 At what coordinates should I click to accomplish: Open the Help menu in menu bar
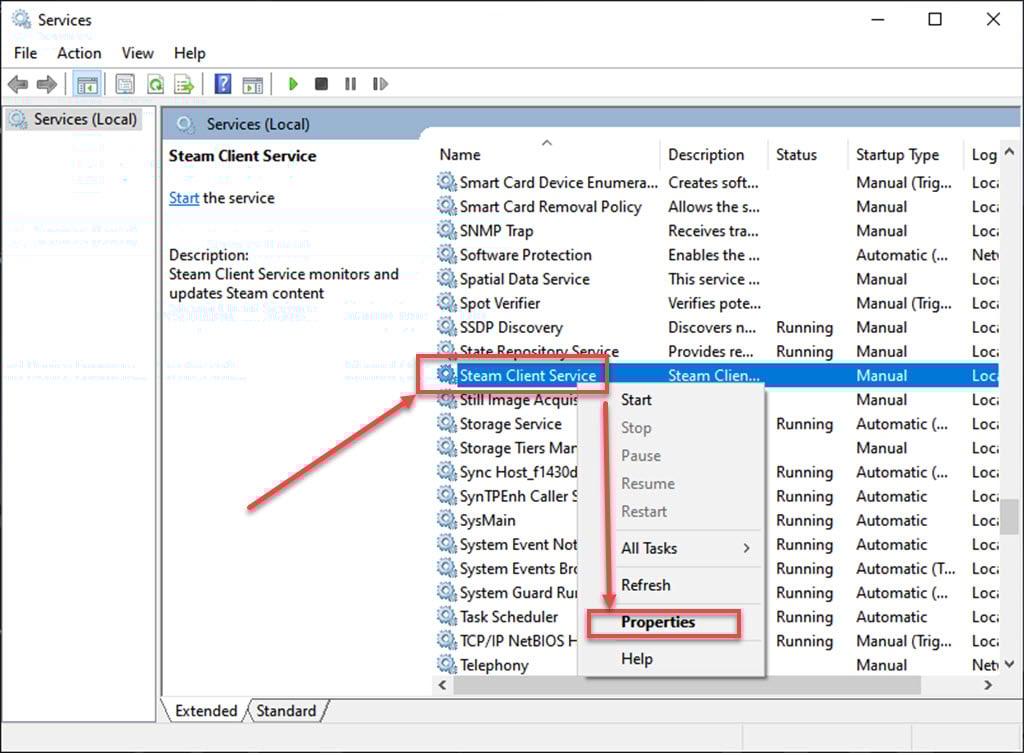189,54
